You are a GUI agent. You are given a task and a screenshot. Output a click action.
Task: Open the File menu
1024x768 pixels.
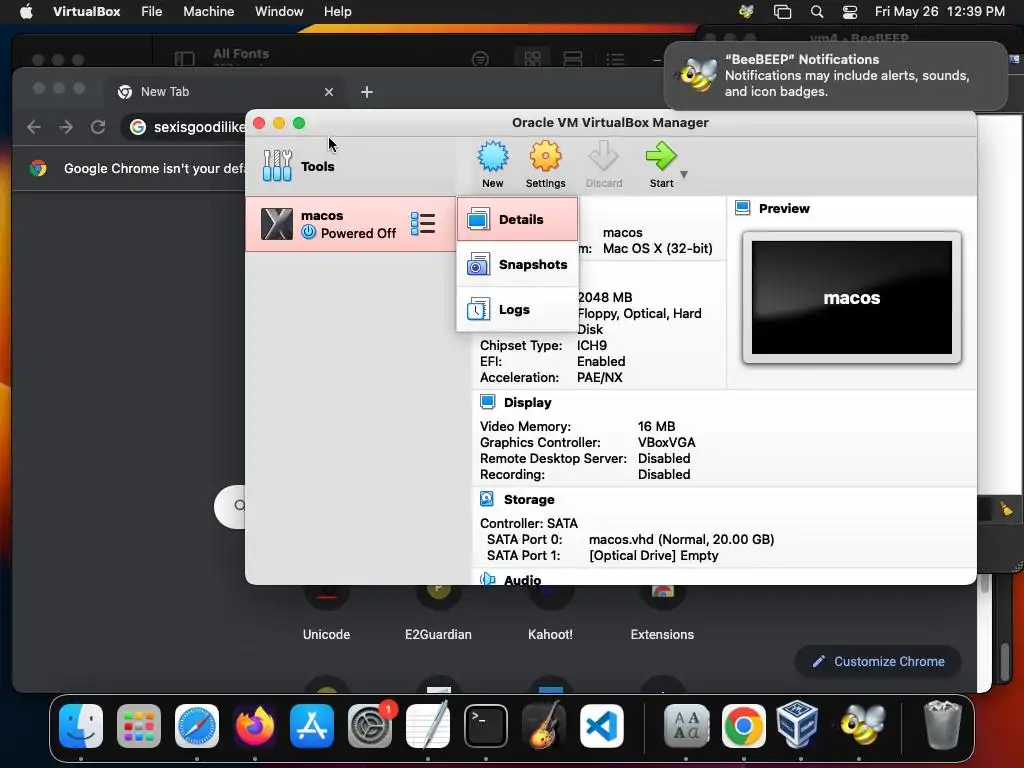pos(152,12)
